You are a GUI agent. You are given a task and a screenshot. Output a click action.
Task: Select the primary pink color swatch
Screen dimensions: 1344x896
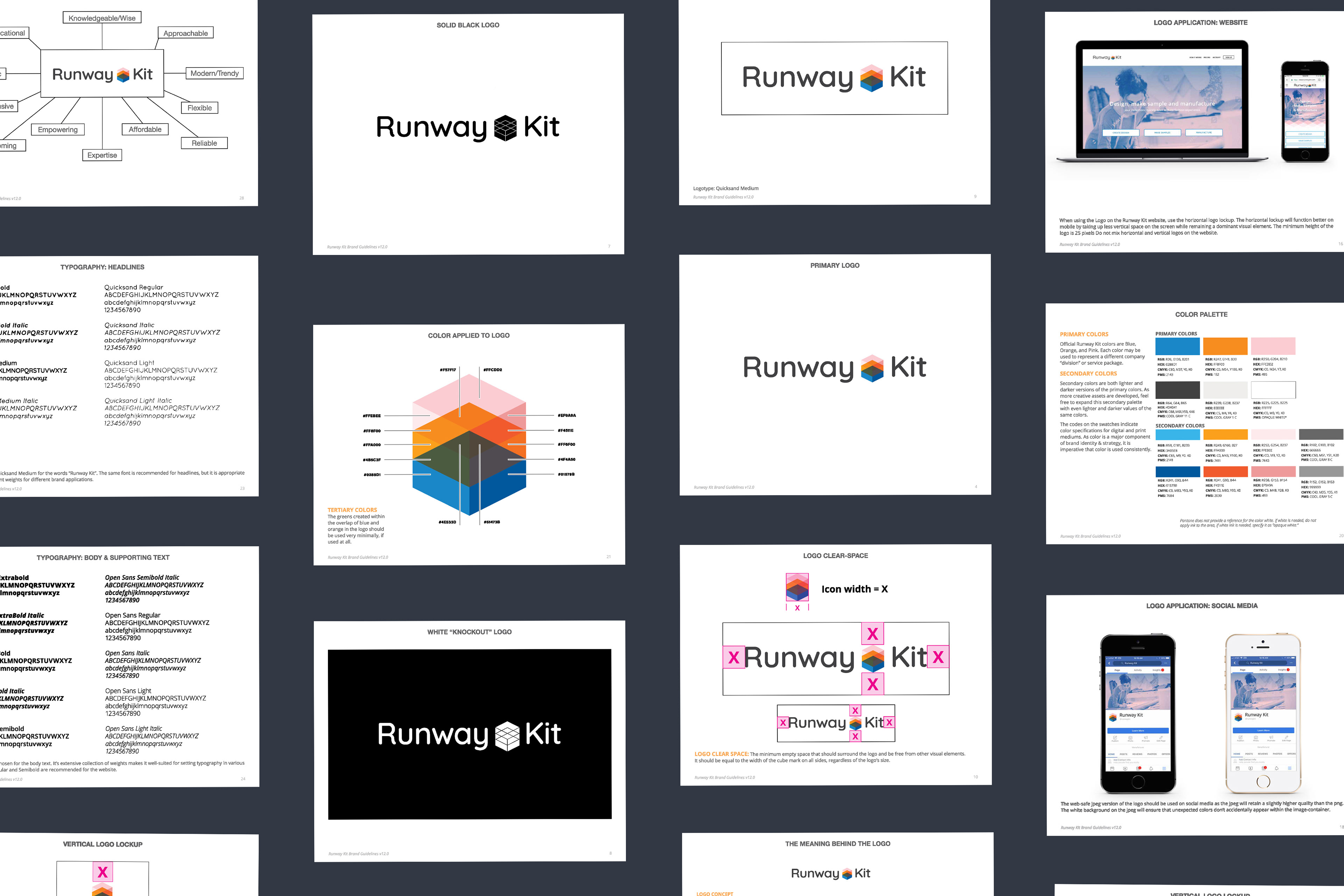point(1273,346)
